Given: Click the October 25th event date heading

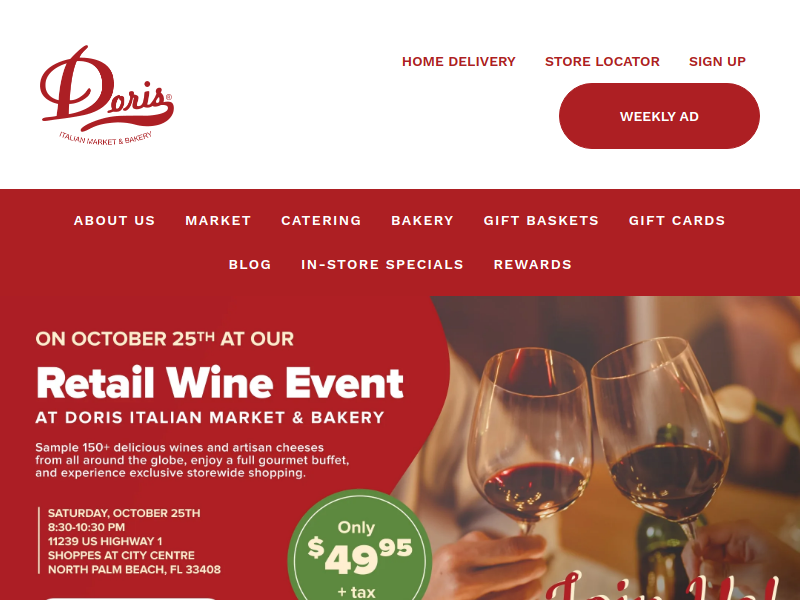Looking at the screenshot, I should [164, 339].
